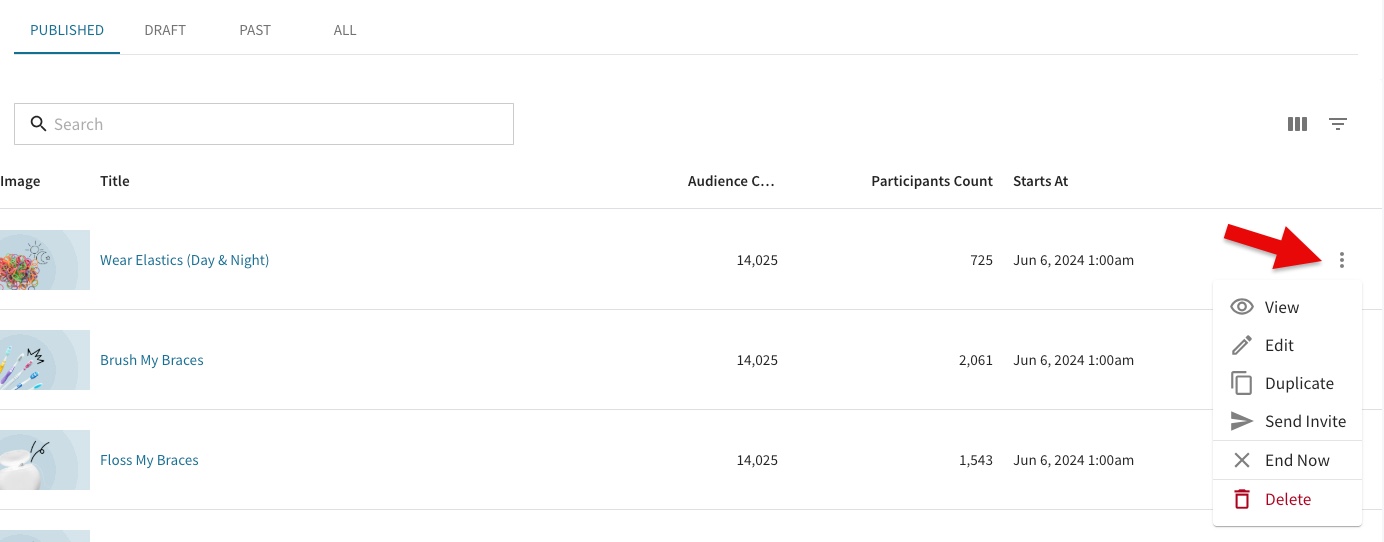Click the three-dot menu for Wear Elastics
This screenshot has width=1384, height=542.
(x=1342, y=260)
